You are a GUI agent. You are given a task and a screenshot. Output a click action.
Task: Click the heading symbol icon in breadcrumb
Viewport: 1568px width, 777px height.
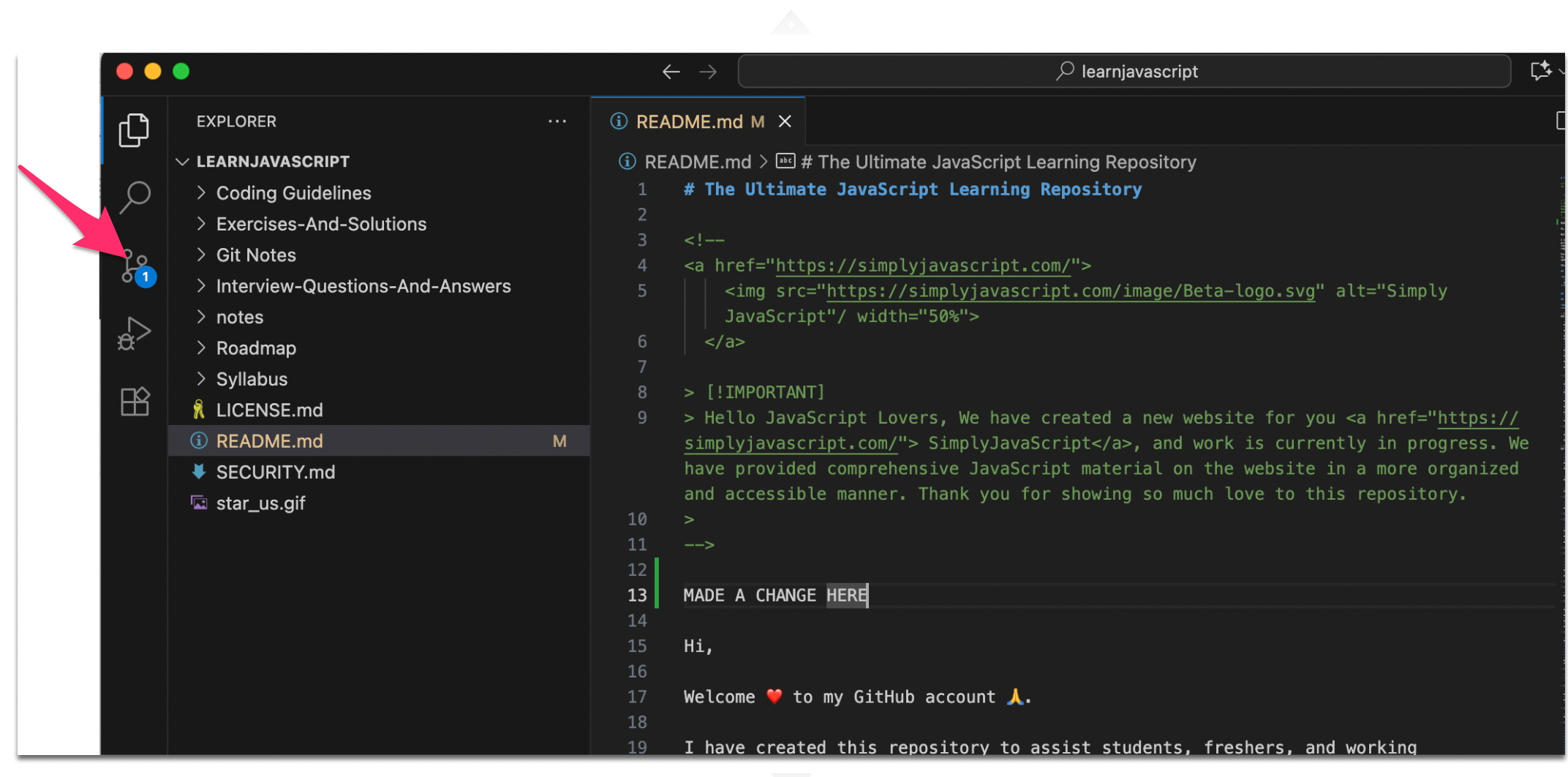[x=785, y=161]
